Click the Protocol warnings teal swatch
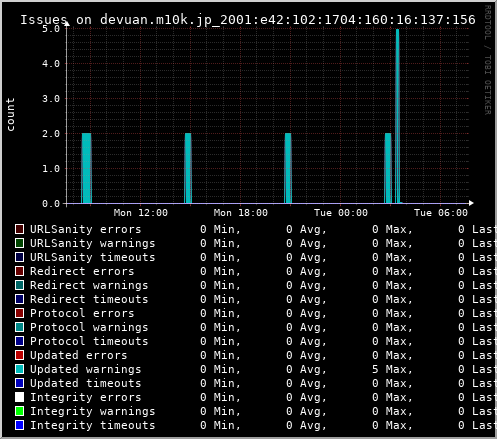This screenshot has width=497, height=439. click(x=19, y=327)
